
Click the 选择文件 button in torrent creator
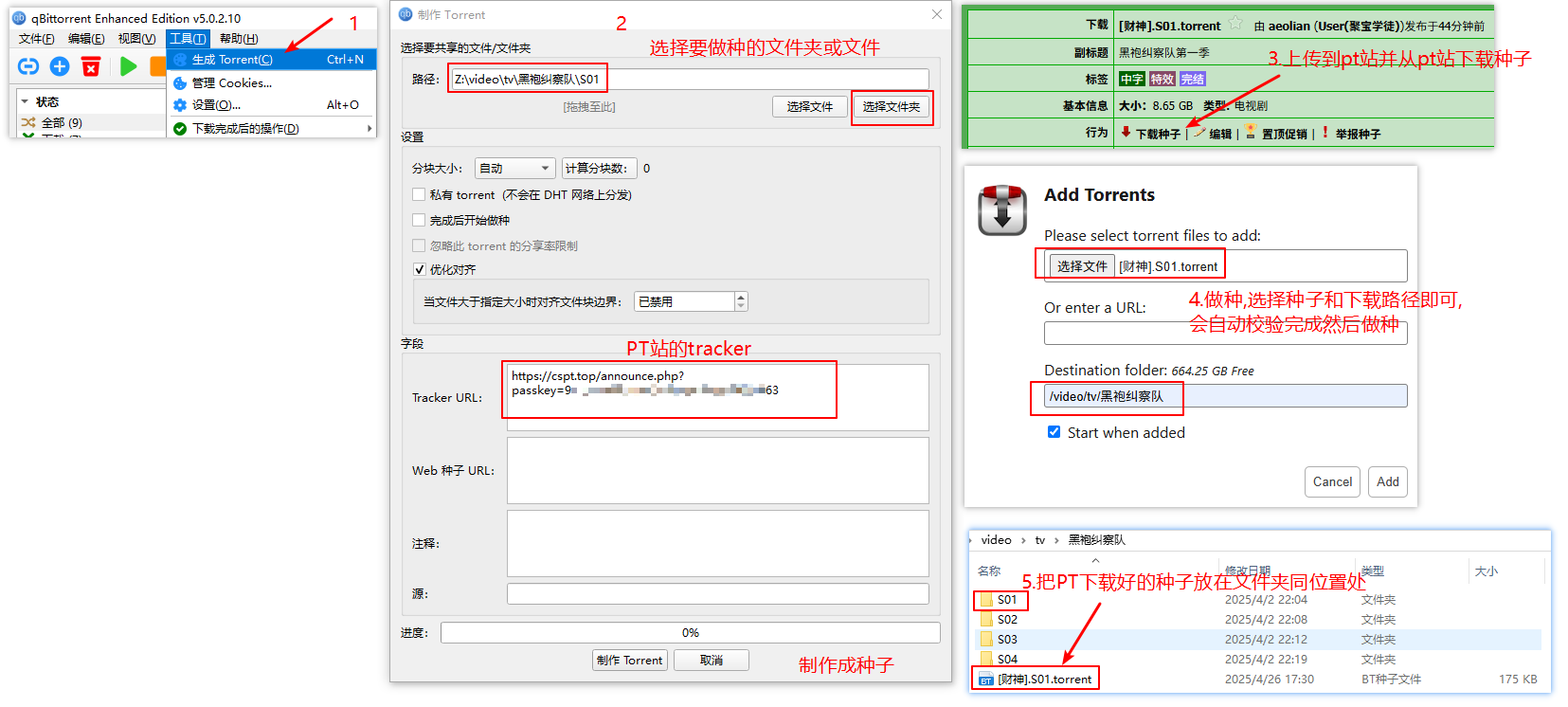pos(810,106)
